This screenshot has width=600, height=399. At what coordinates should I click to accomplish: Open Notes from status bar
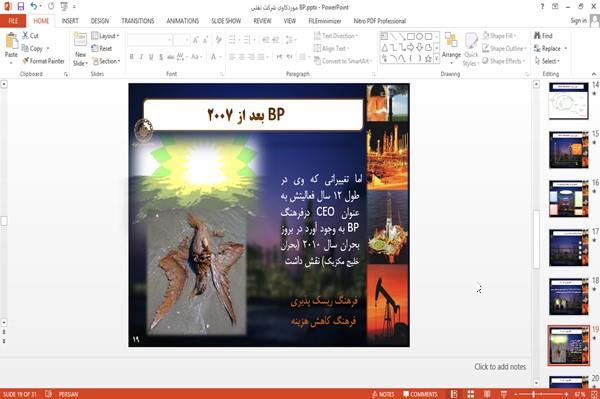(383, 394)
